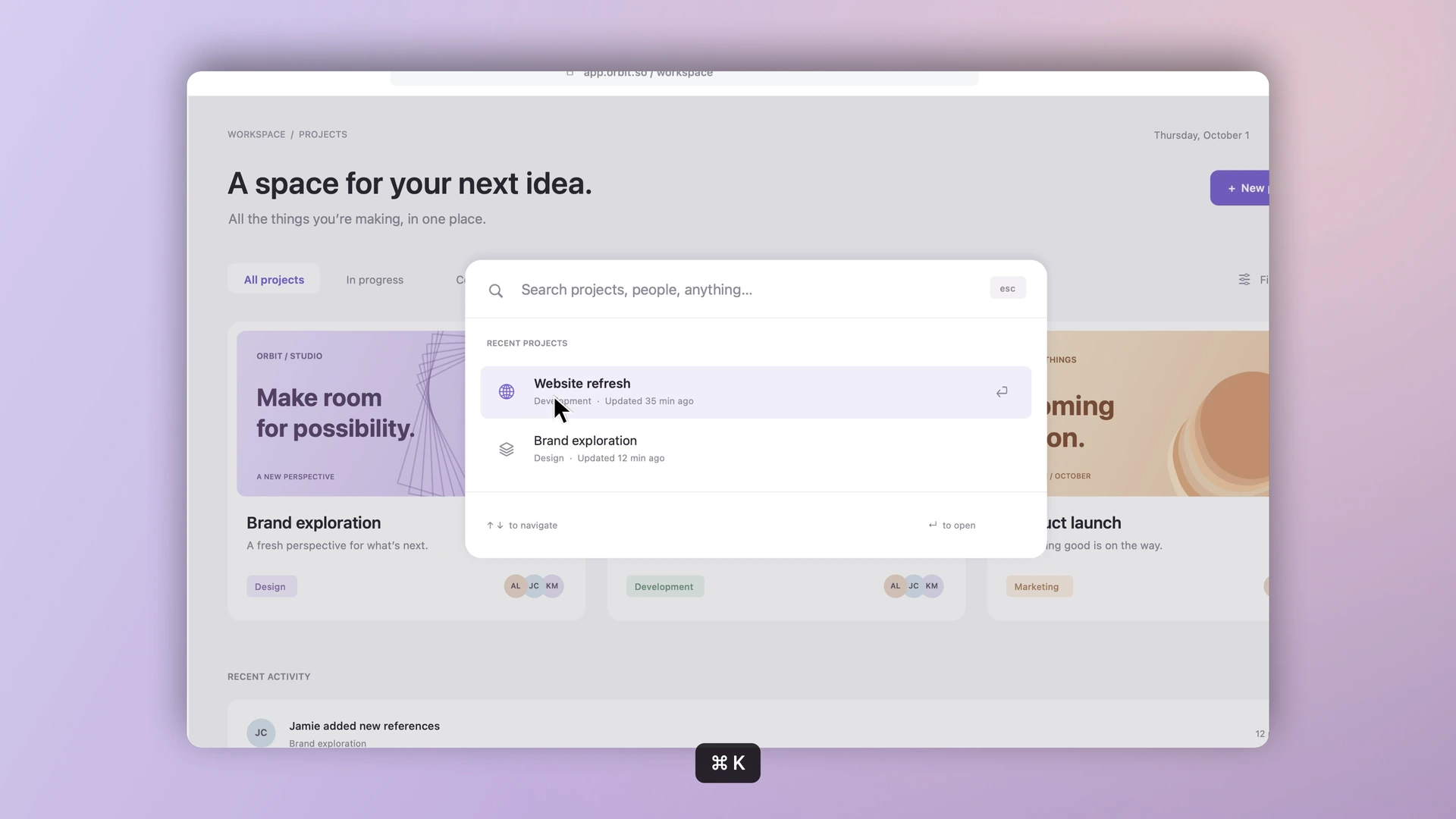Click the RECENT PROJECTS heading
Screen dimensions: 1456x819
point(527,344)
